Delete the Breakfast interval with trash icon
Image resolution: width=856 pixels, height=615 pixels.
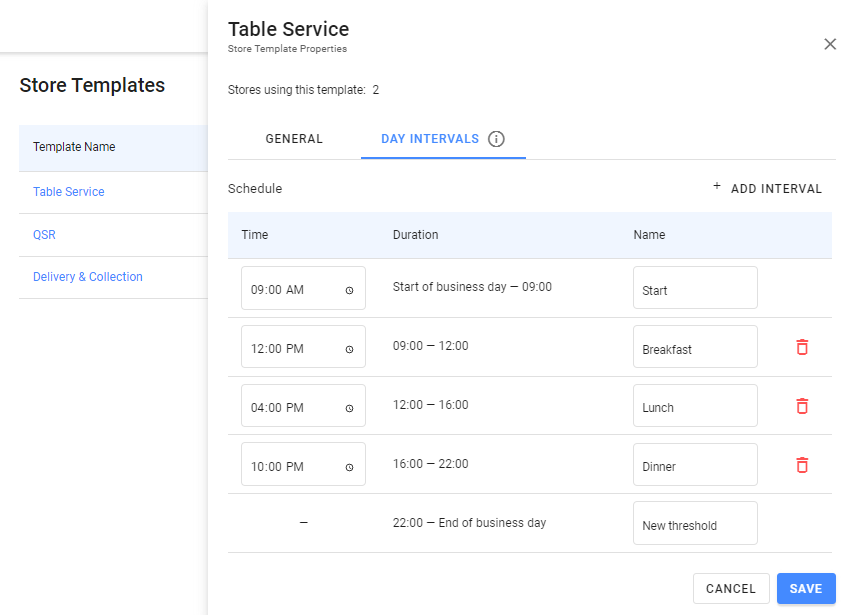(x=801, y=347)
